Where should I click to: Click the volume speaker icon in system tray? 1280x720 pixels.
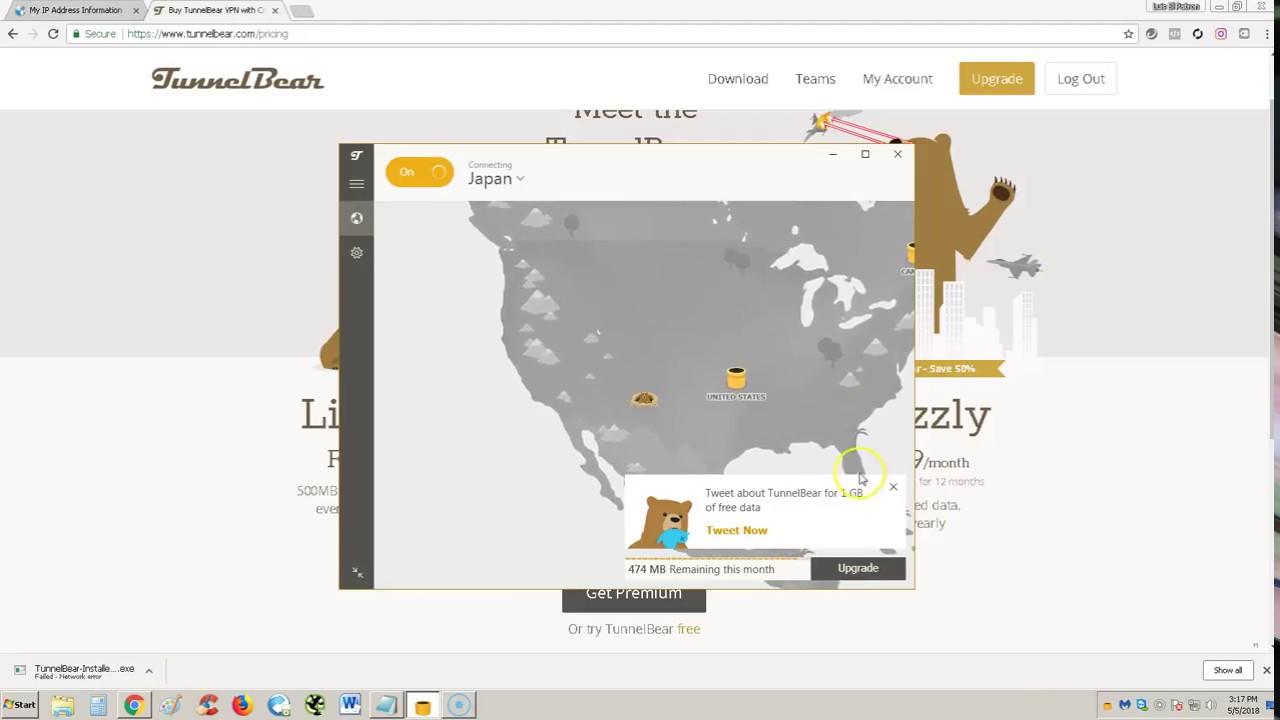pyautogui.click(x=1209, y=705)
